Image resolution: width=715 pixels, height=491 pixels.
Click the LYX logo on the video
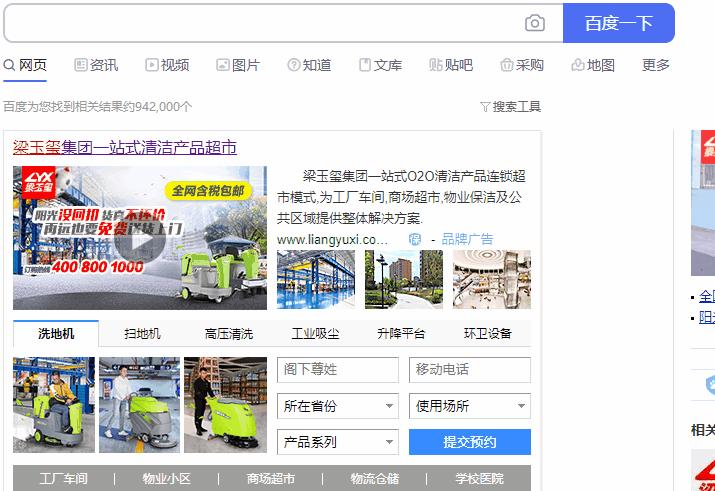(39, 182)
